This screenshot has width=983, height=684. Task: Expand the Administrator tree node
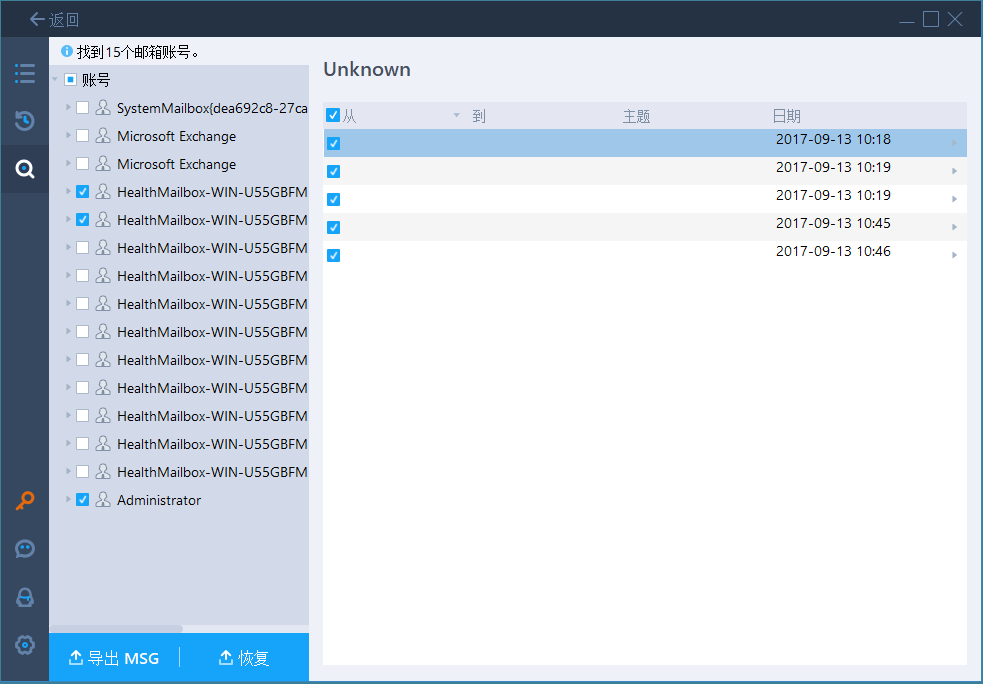68,500
